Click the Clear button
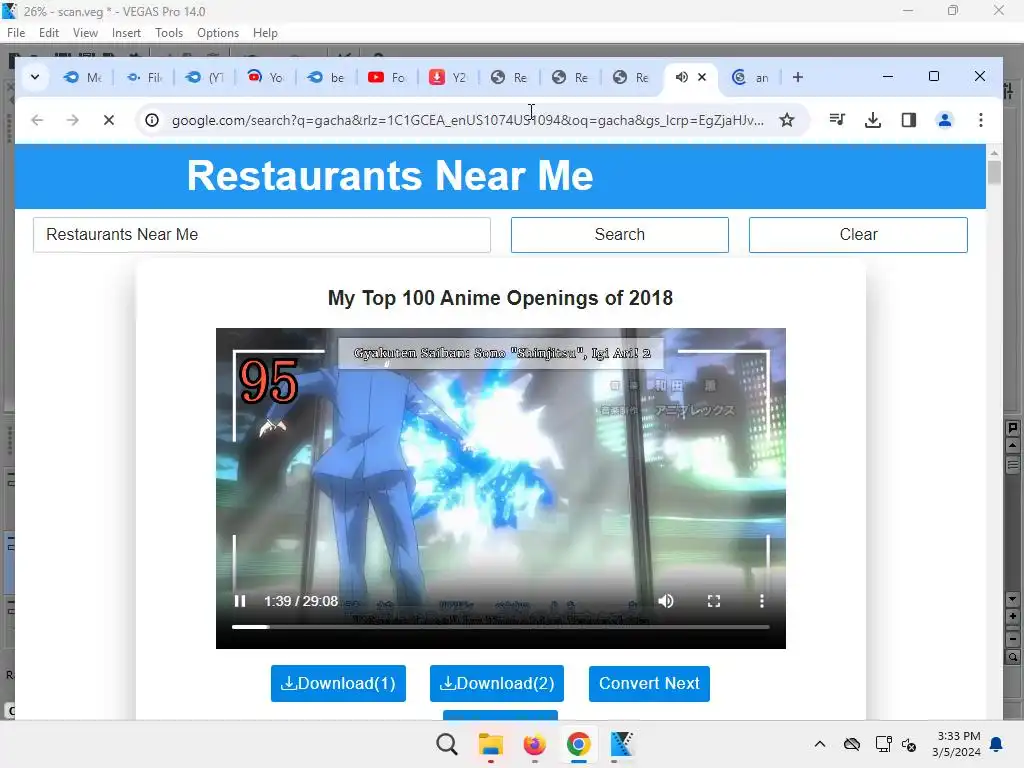1024x768 pixels. 858,234
